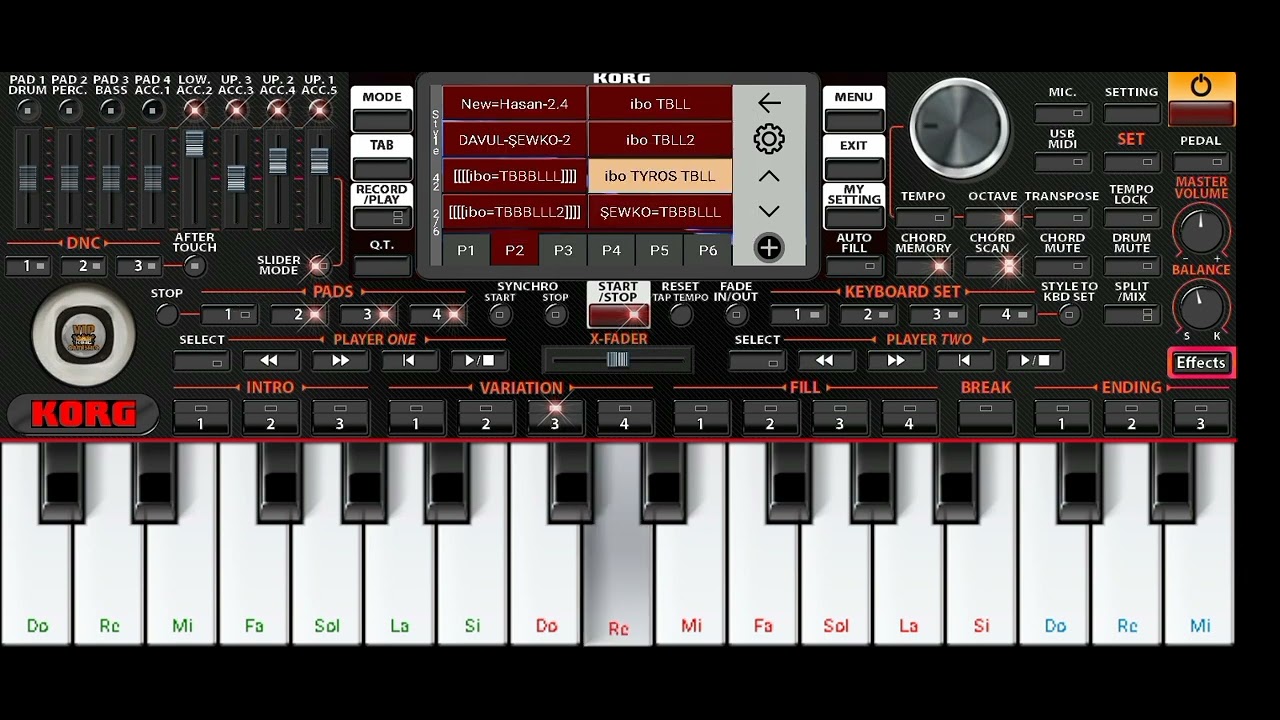Fast forward Player Two
The image size is (1280, 720).
tap(895, 360)
